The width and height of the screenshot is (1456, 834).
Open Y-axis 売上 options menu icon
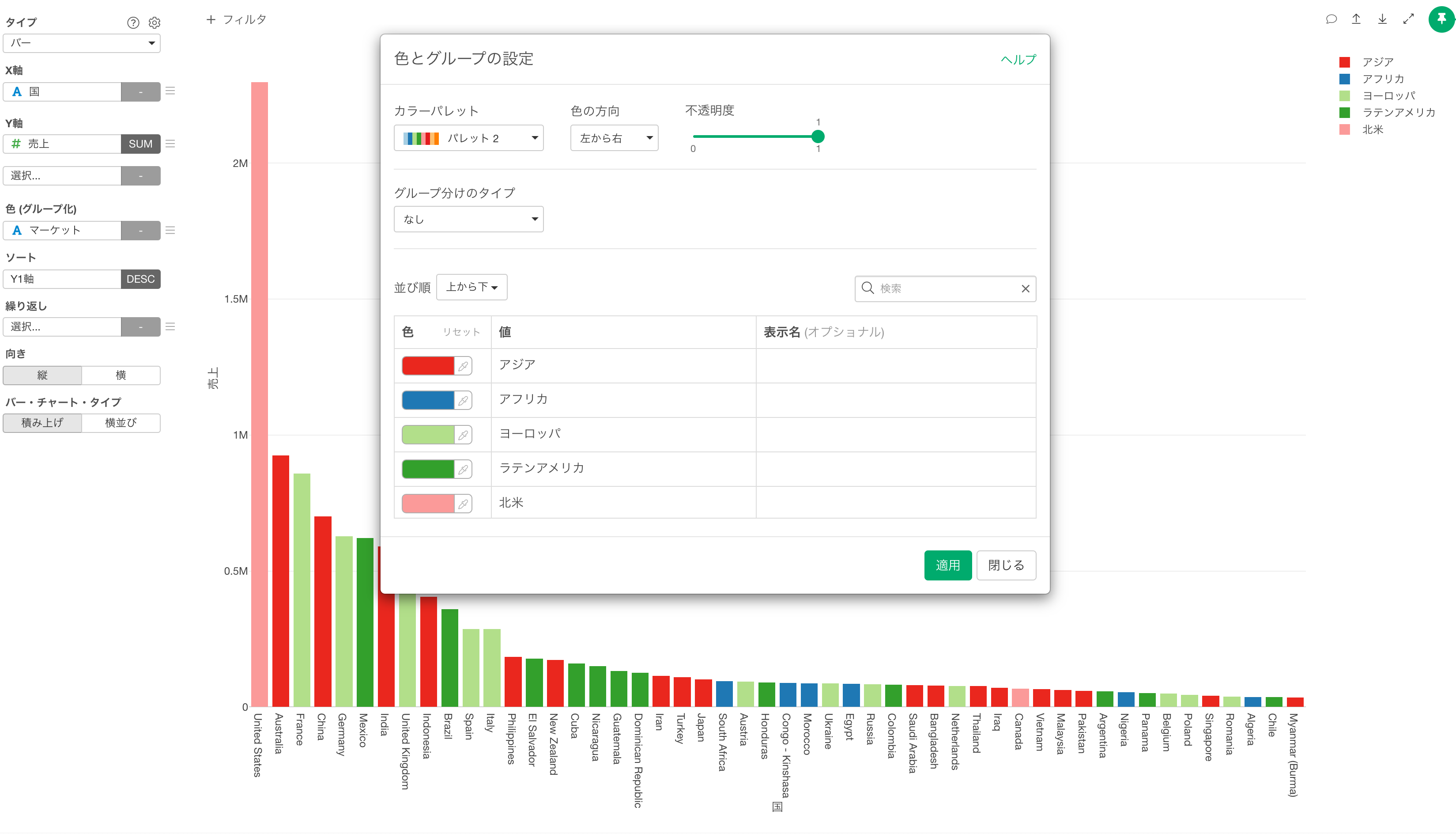[170, 144]
